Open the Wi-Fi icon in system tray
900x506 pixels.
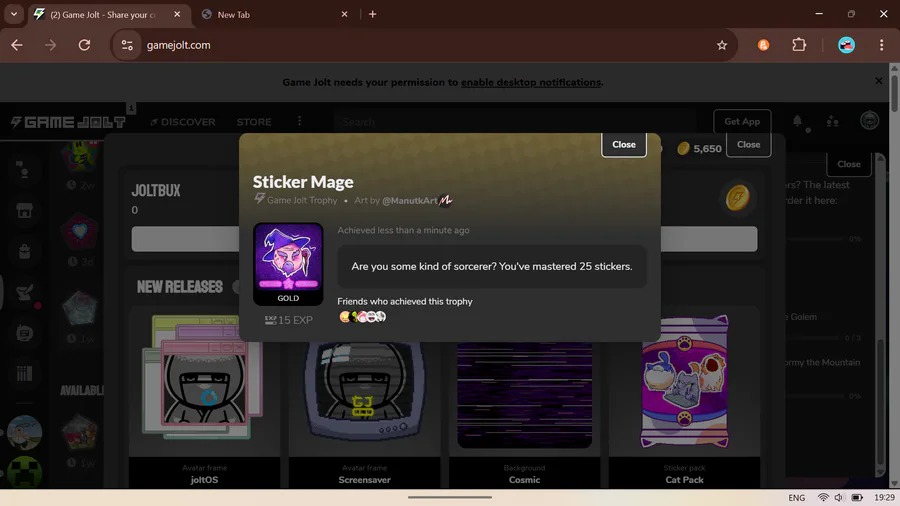coord(823,497)
